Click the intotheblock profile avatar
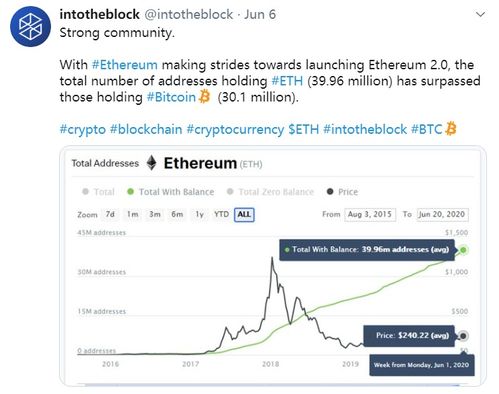This screenshot has width=499, height=394. [30, 27]
